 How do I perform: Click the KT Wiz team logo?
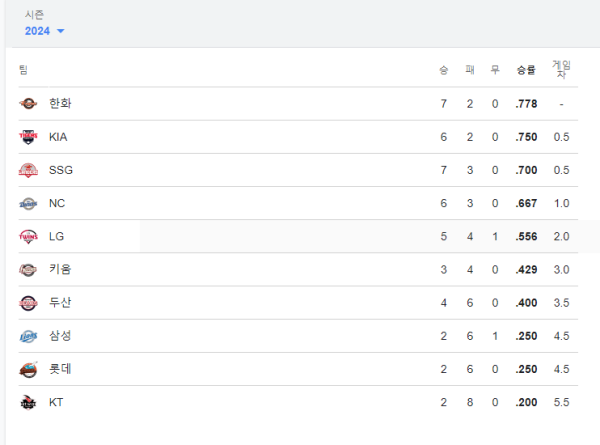[x=28, y=403]
